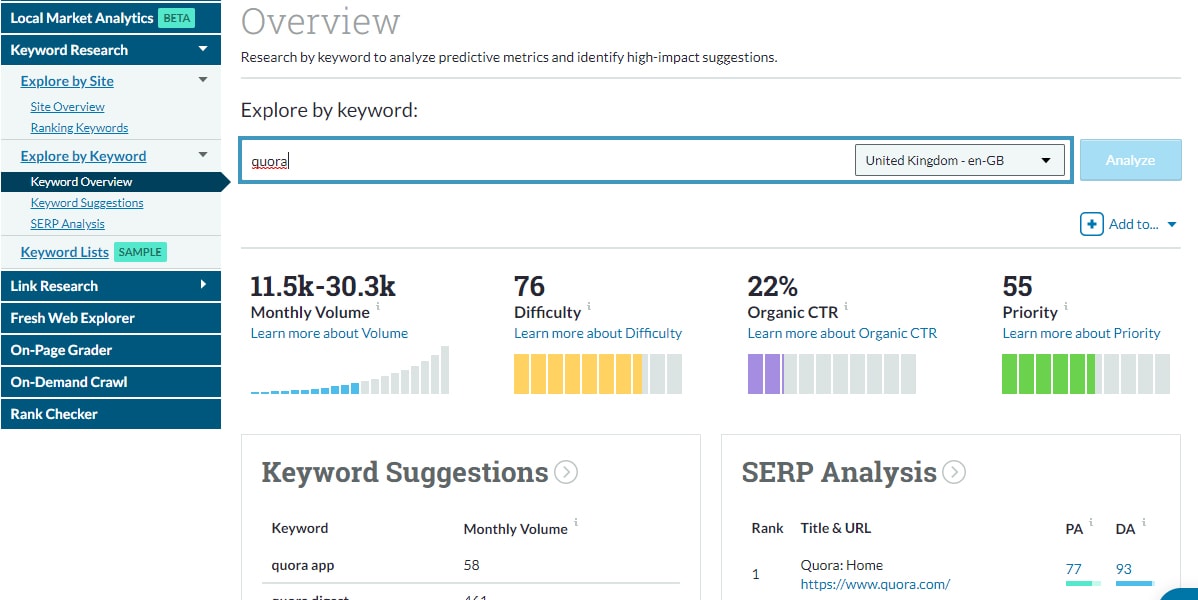Viewport: 1198px width, 600px height.
Task: Open Keyword Suggestions via its circled arrow icon
Action: (568, 472)
